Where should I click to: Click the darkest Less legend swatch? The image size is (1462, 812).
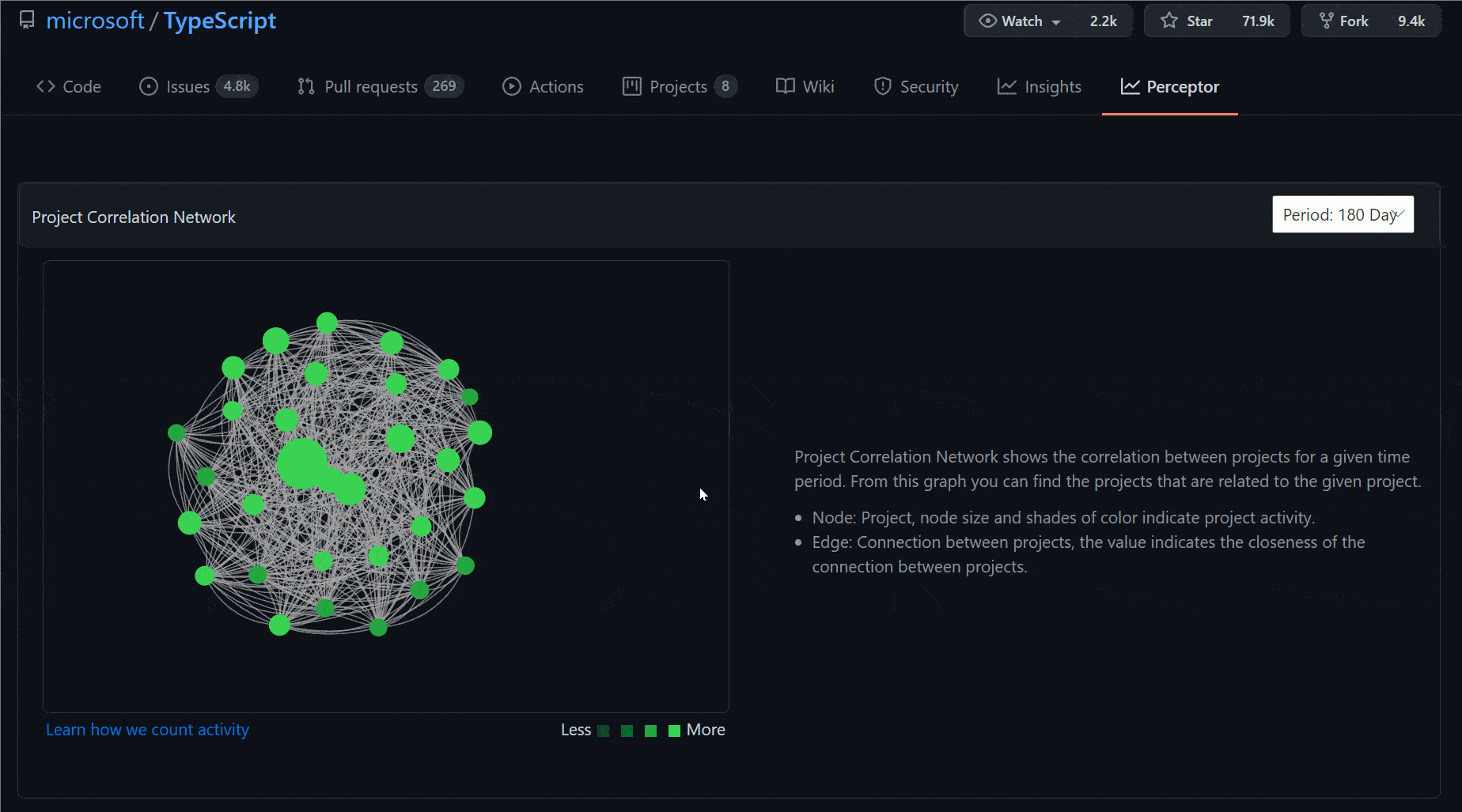tap(603, 730)
